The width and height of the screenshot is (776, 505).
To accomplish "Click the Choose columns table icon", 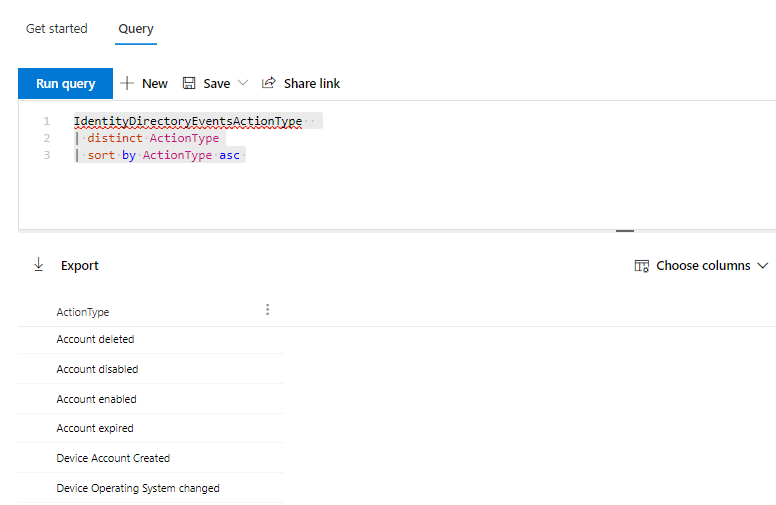I will (x=642, y=266).
